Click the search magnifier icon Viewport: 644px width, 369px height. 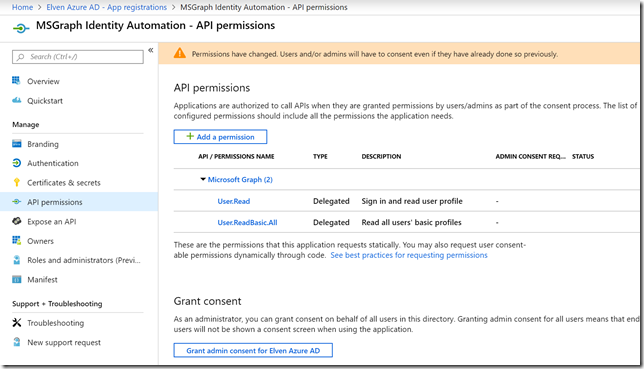pyautogui.click(x=20, y=57)
